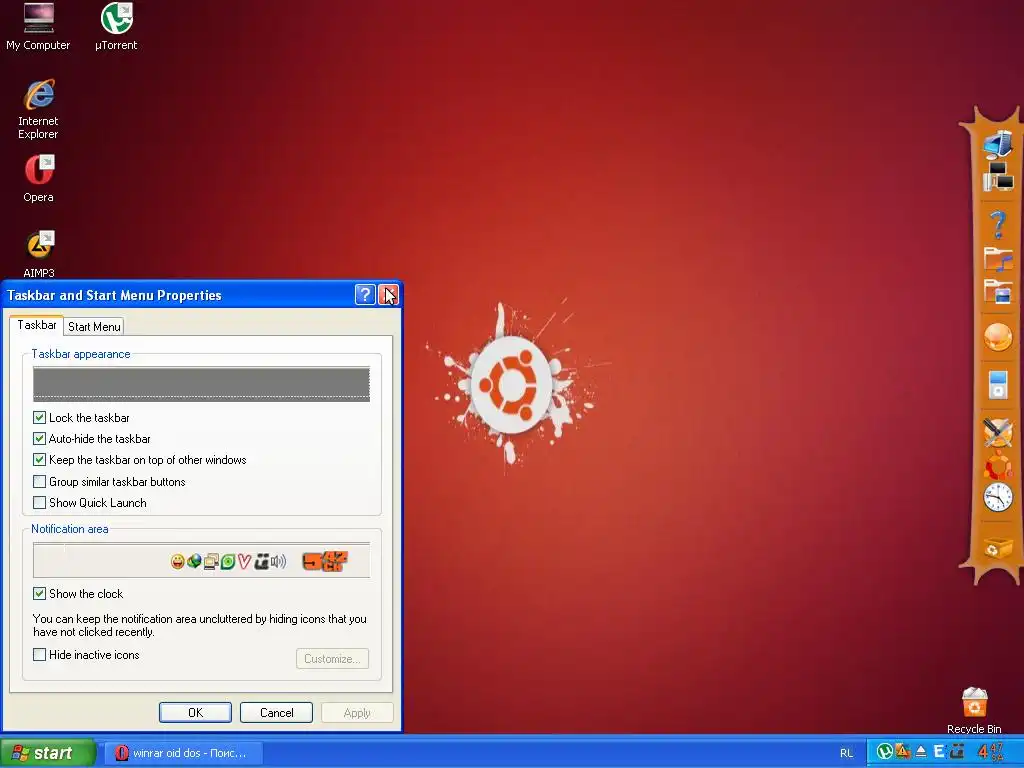Click OK in Taskbar properties dialog
The width and height of the screenshot is (1024, 768).
tap(195, 712)
